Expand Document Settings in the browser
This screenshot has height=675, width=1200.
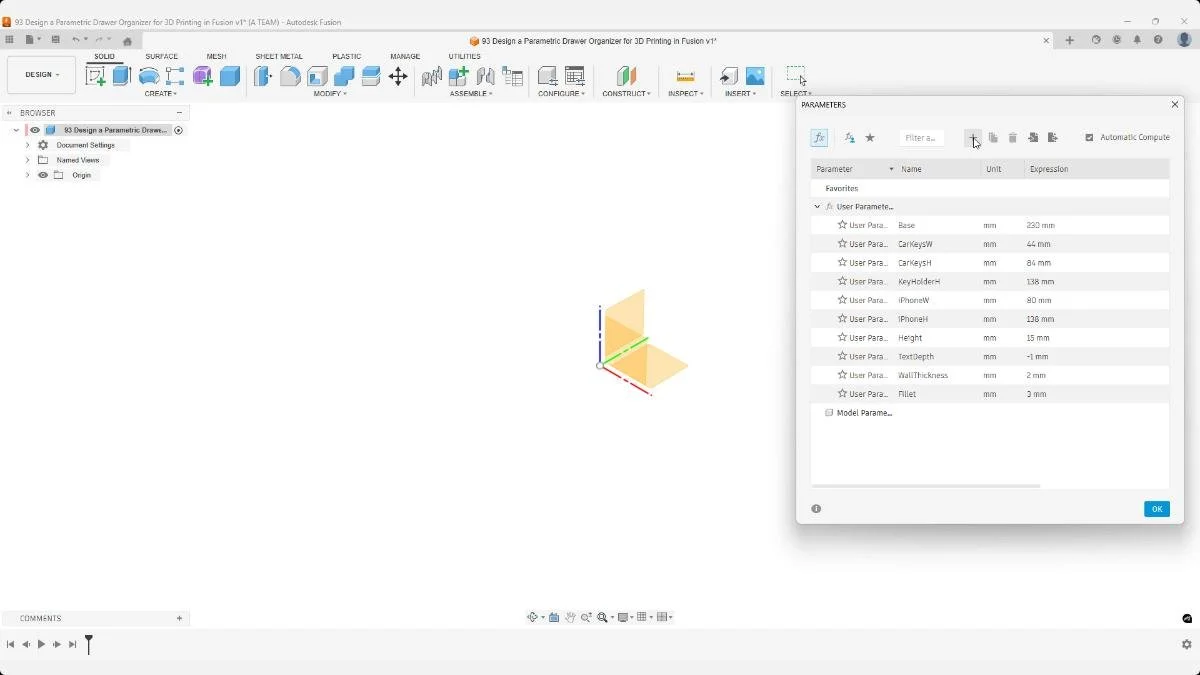[27, 145]
